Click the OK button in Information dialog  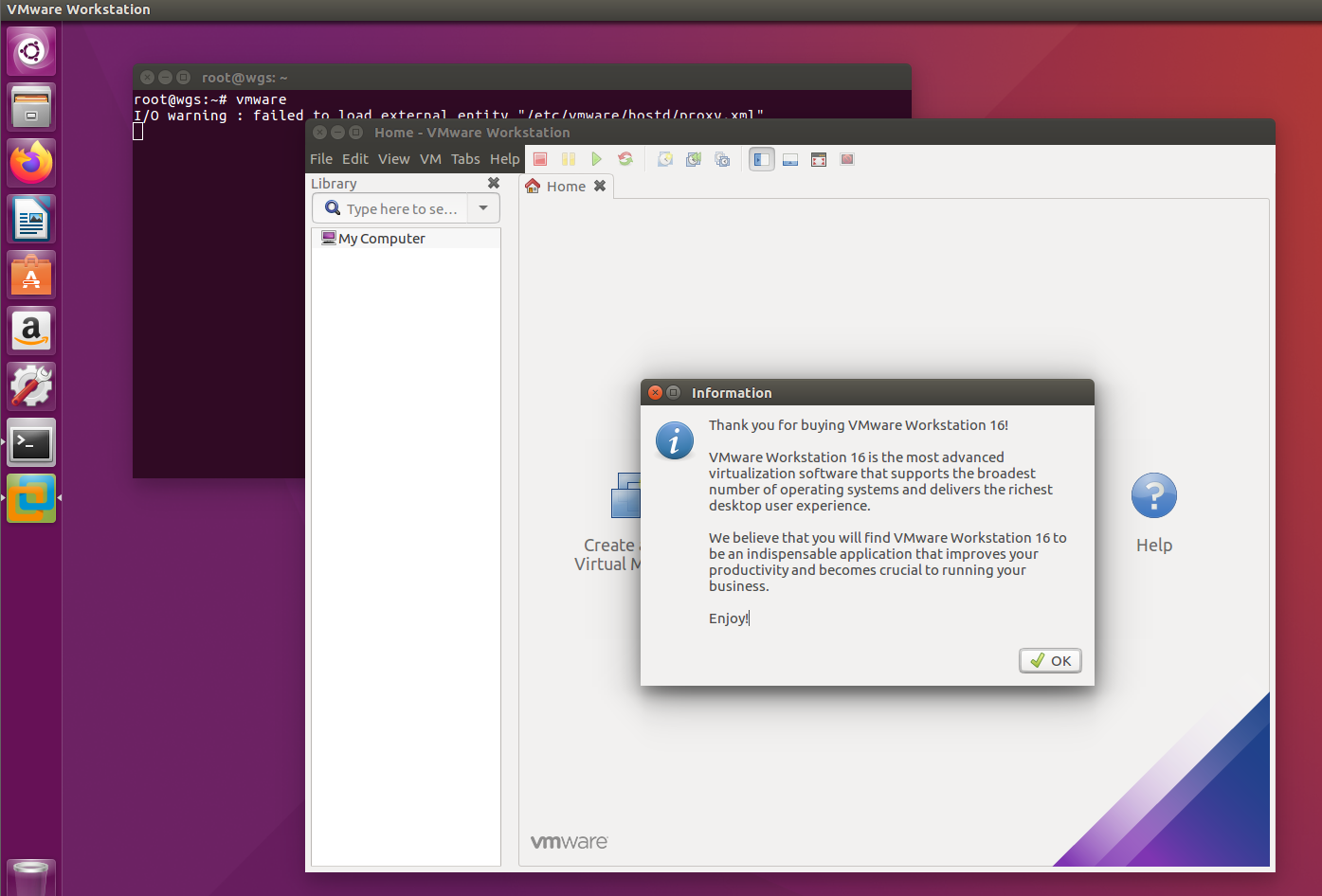[x=1050, y=661]
